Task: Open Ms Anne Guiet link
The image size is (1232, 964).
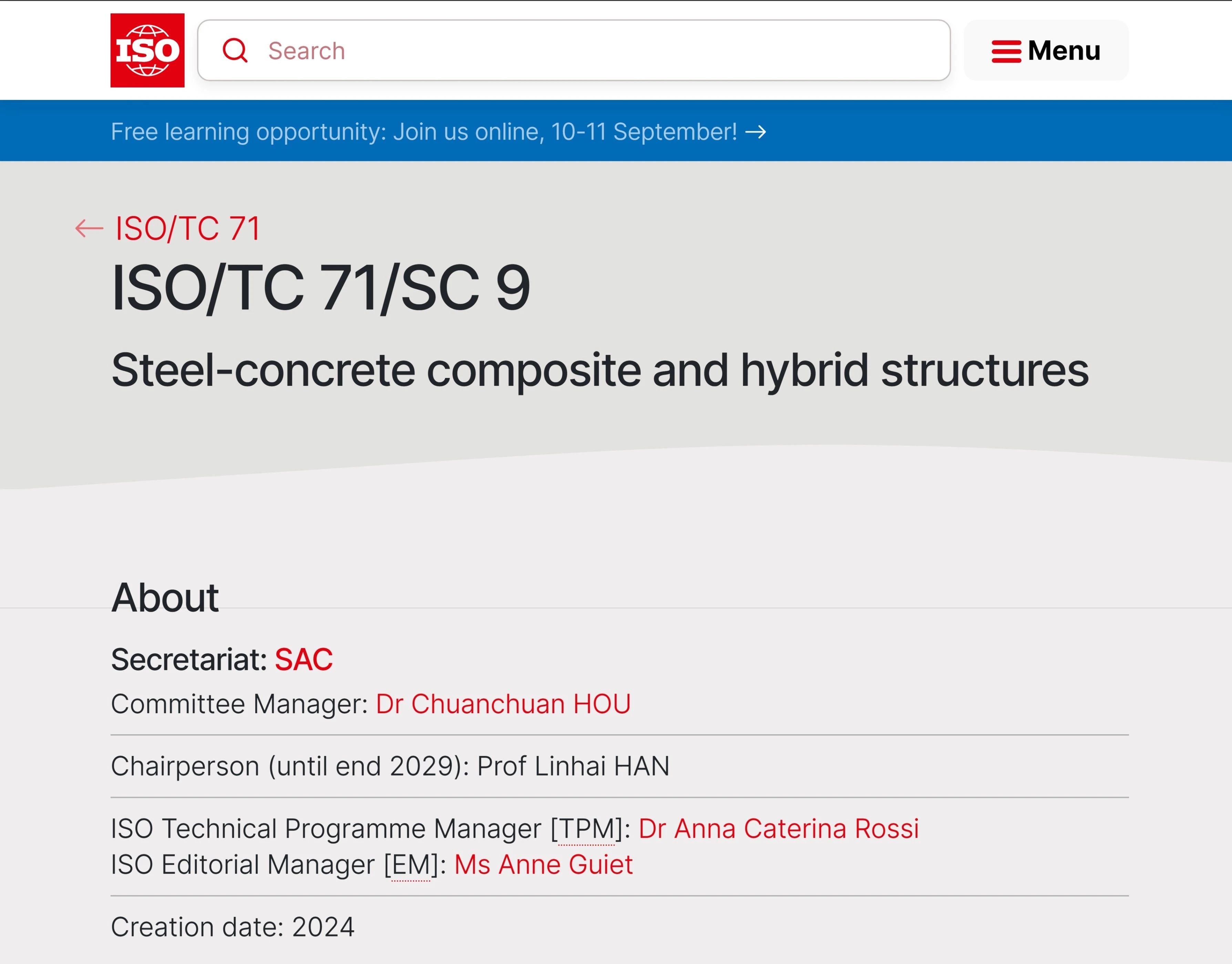Action: (543, 865)
